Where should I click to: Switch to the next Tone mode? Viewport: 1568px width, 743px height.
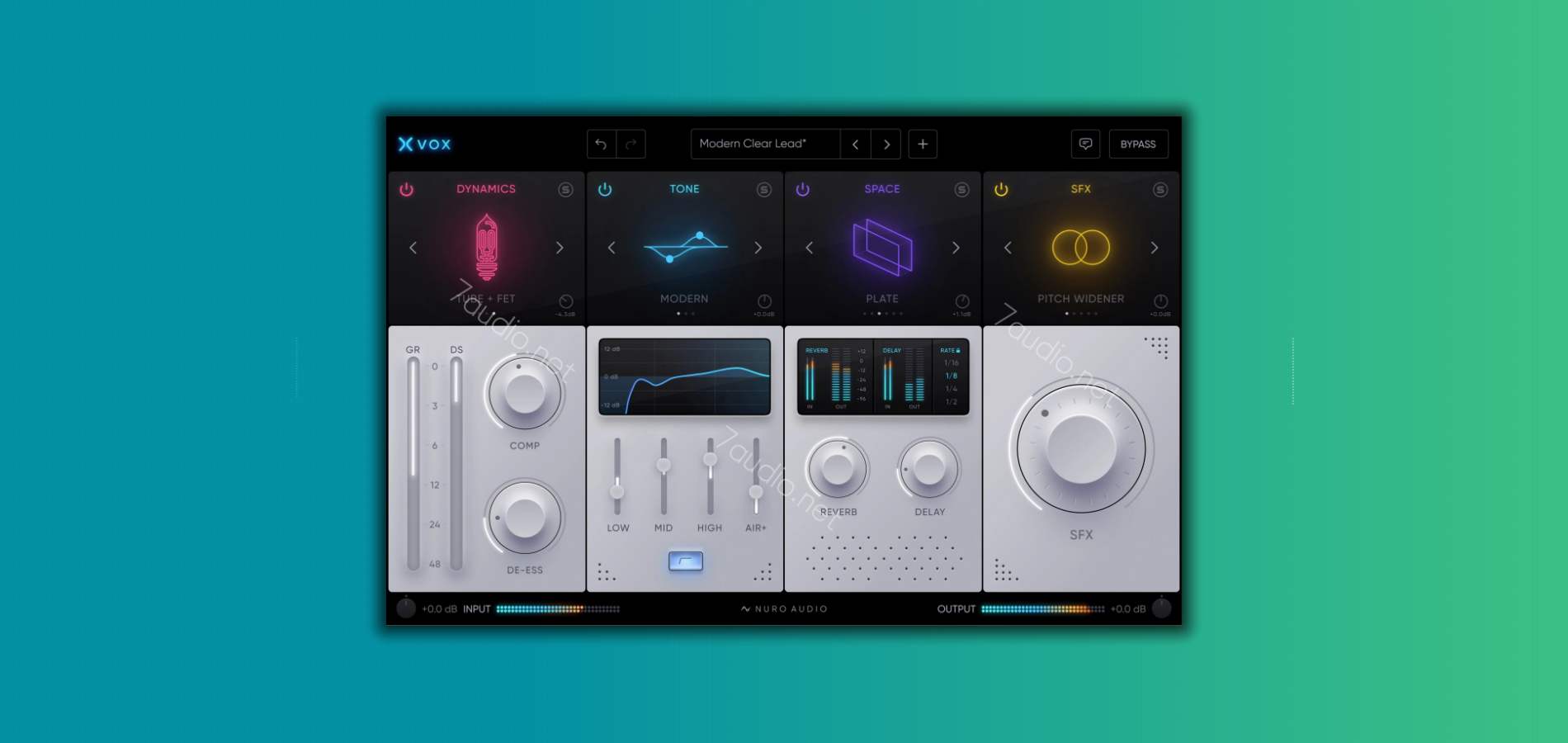(758, 248)
